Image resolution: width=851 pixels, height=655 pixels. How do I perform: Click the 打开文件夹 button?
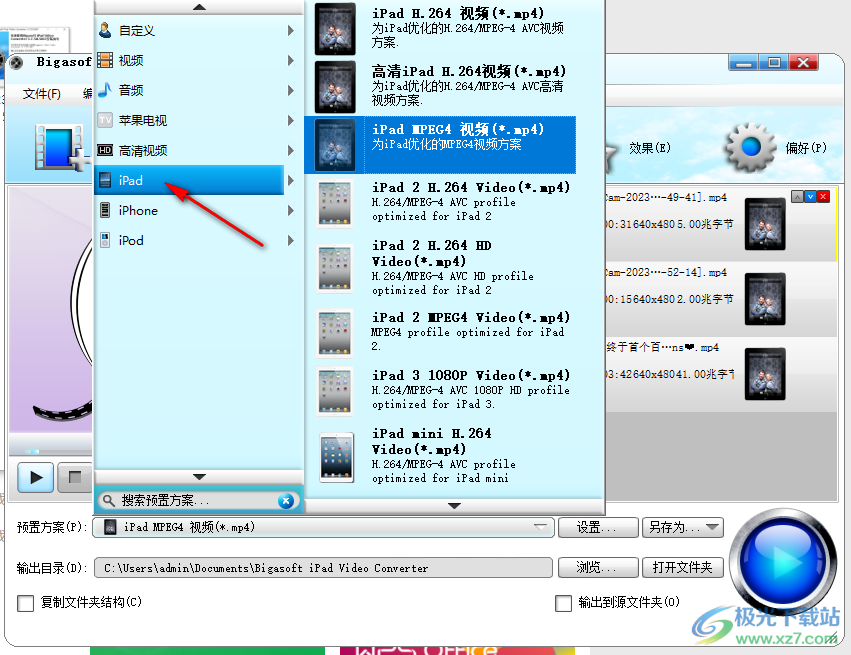(683, 567)
